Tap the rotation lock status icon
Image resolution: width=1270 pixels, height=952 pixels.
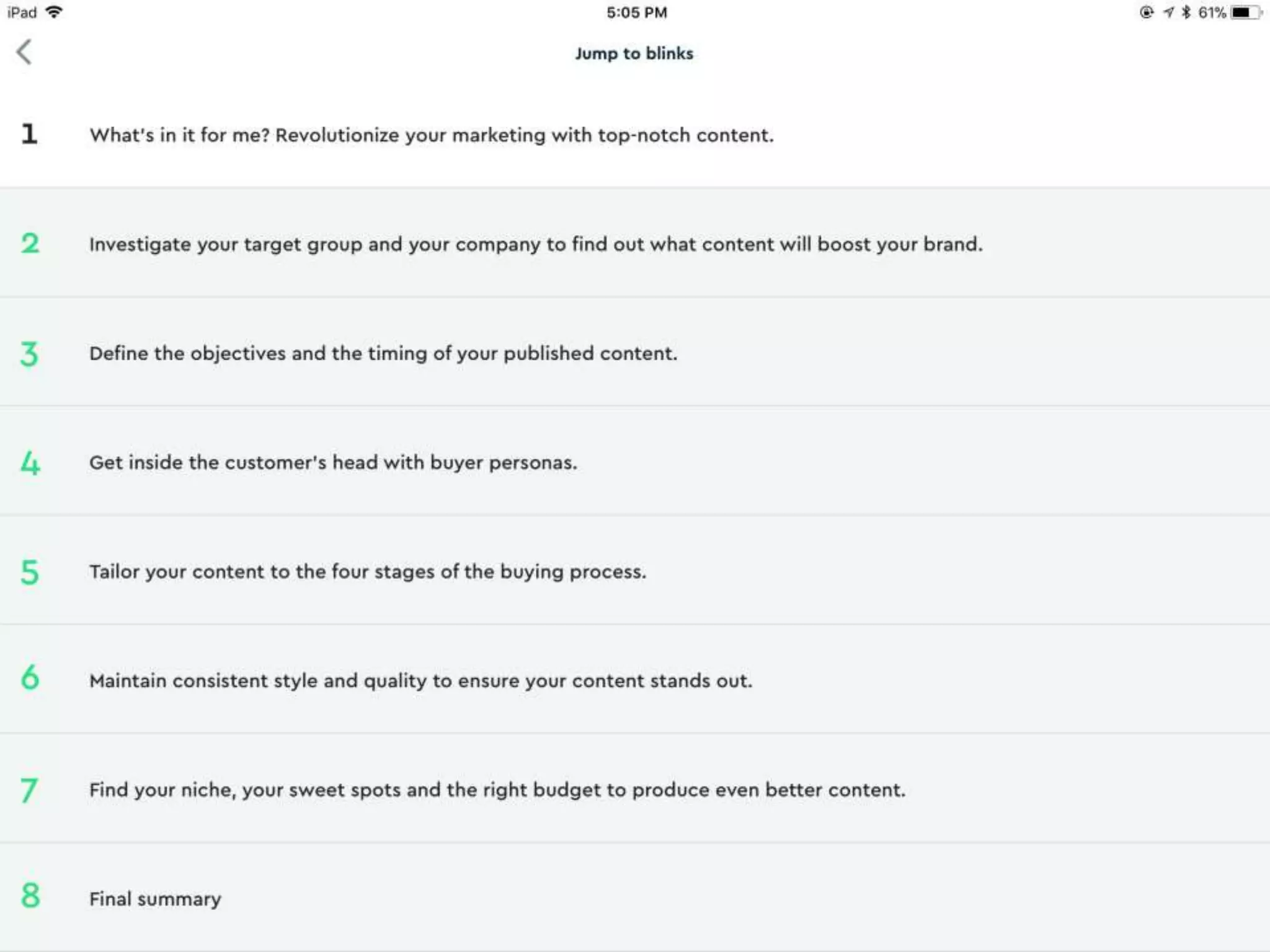1147,12
